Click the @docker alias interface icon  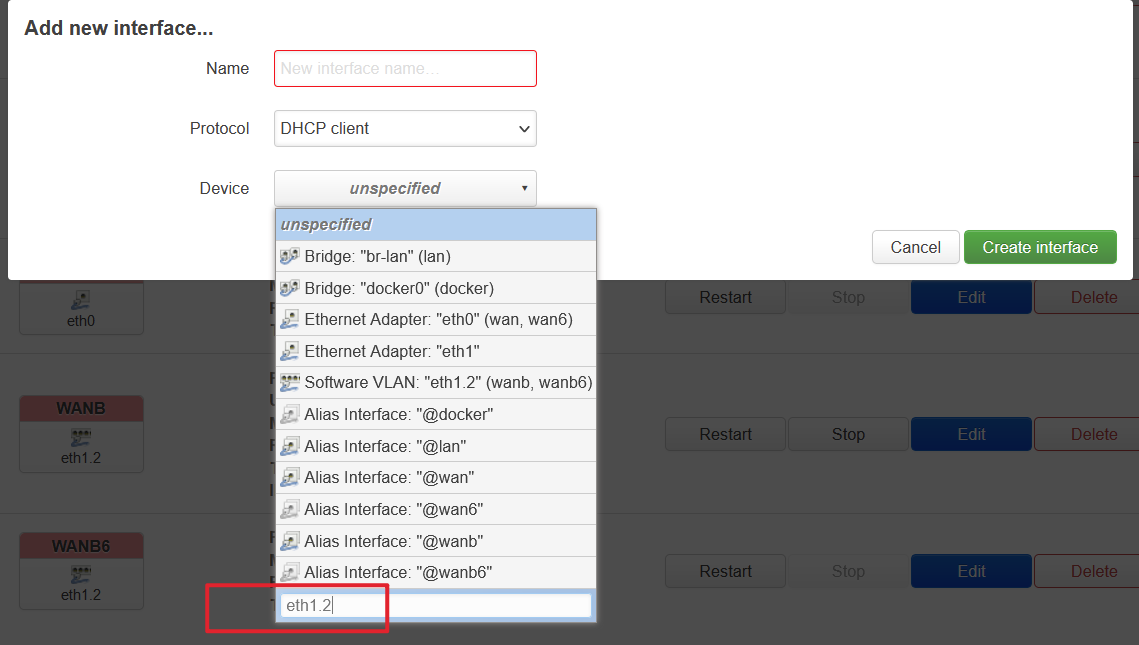point(290,415)
